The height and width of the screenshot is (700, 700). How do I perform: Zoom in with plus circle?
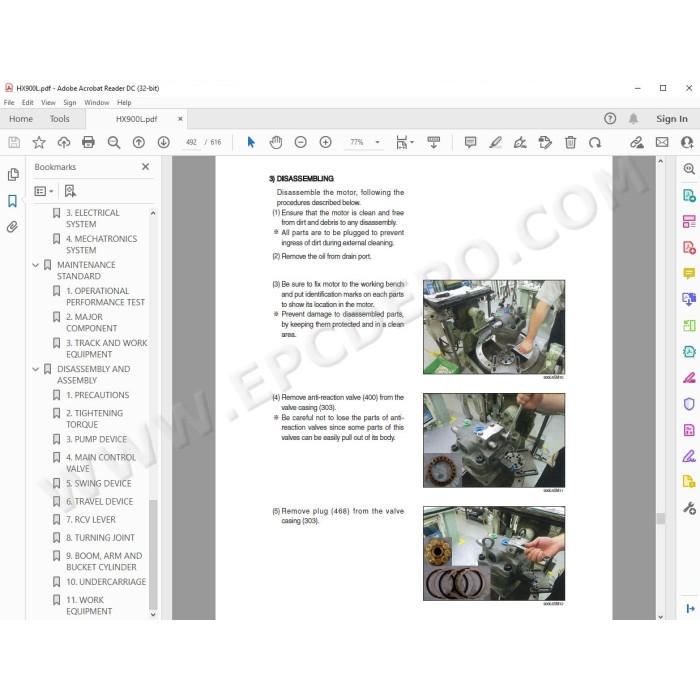tap(325, 142)
